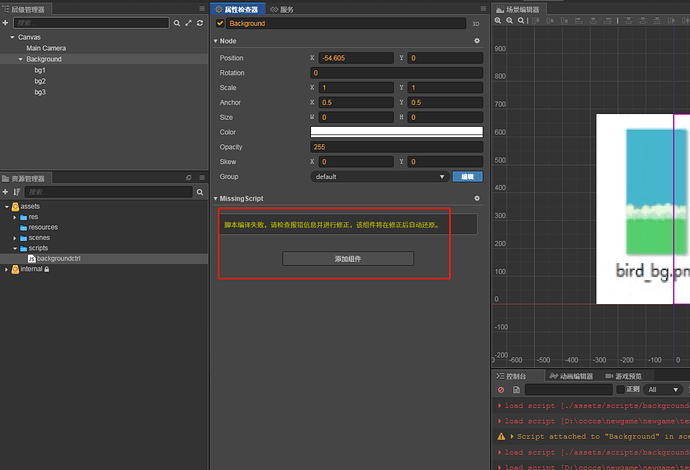Open hierarchy panel hamburger menu
This screenshot has width=690, height=470.
202,8
